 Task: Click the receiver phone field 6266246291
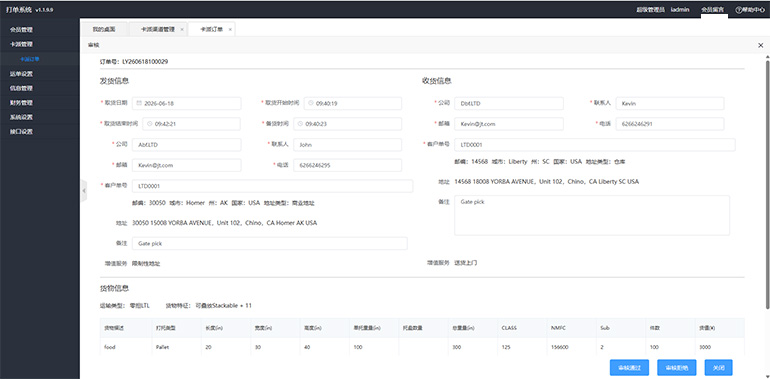pyautogui.click(x=670, y=124)
